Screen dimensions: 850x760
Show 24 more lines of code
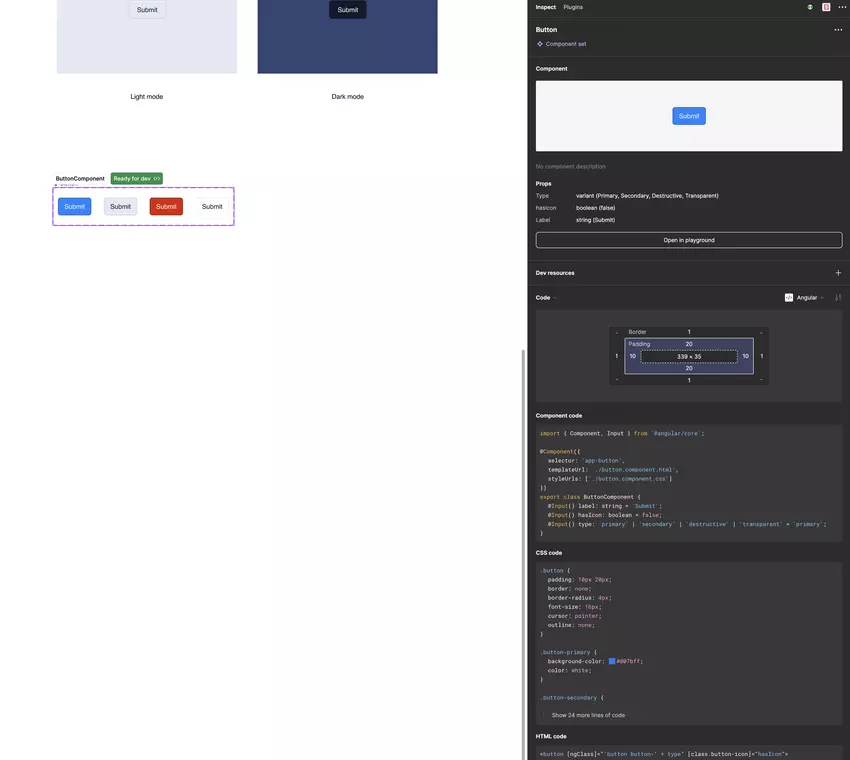tap(588, 715)
